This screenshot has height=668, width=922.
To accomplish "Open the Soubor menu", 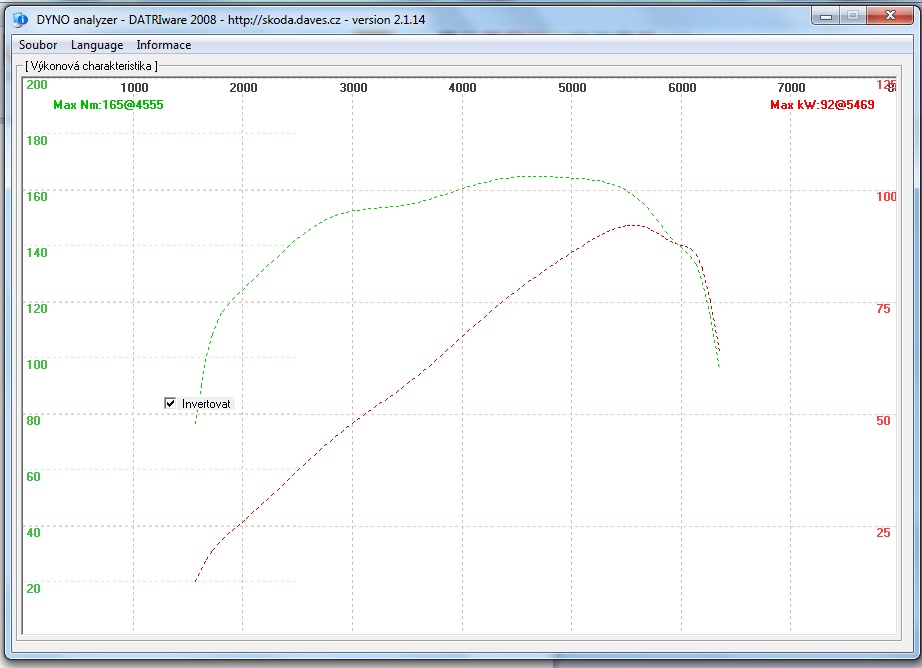I will (38, 45).
